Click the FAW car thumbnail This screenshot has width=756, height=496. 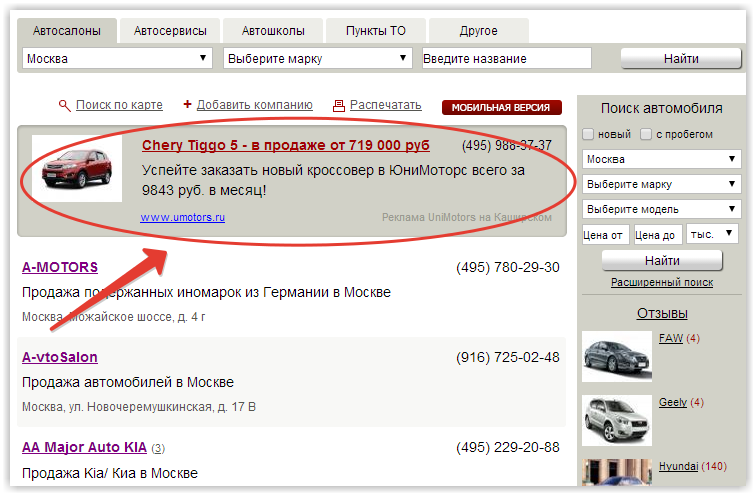[617, 356]
